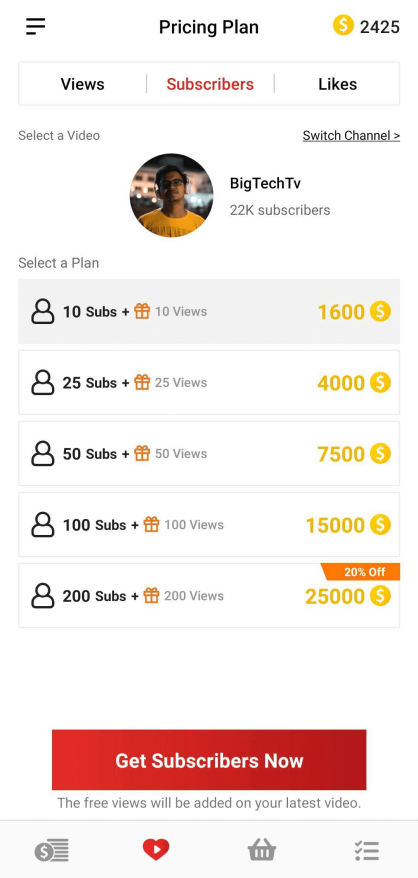The image size is (418, 878).
Task: Tap the BigTechTv channel avatar
Action: (x=171, y=195)
